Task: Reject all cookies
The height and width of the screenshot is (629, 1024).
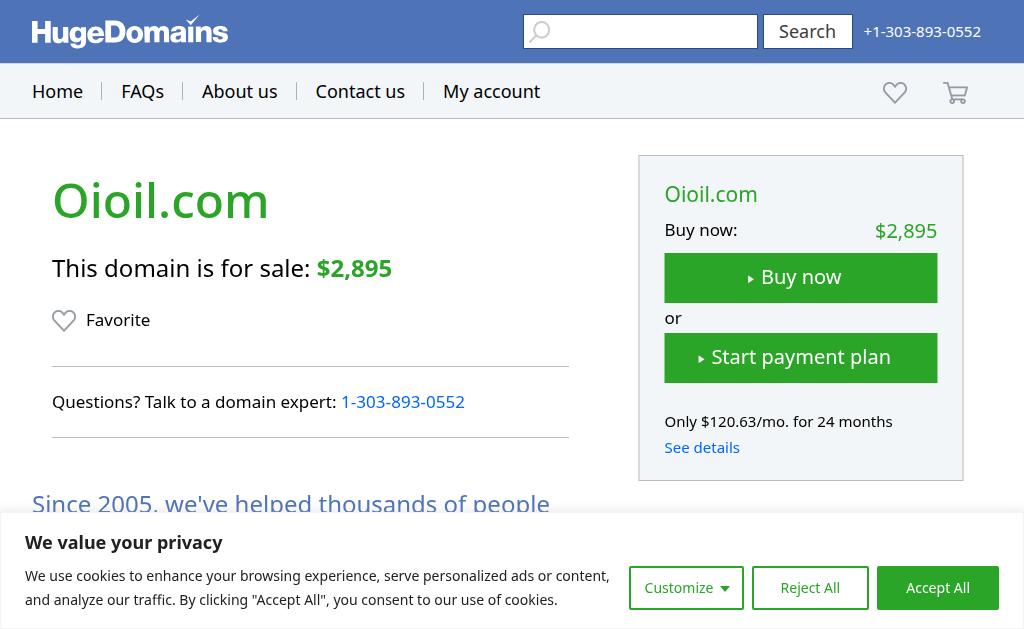Action: [810, 588]
